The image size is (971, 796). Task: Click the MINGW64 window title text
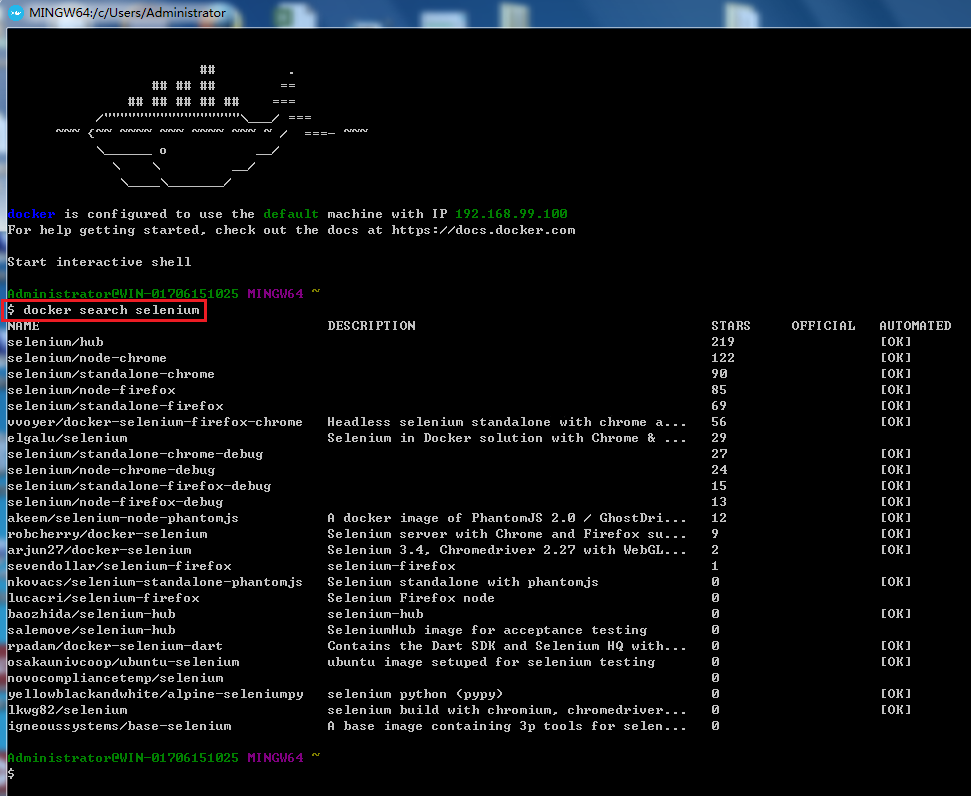click(127, 13)
